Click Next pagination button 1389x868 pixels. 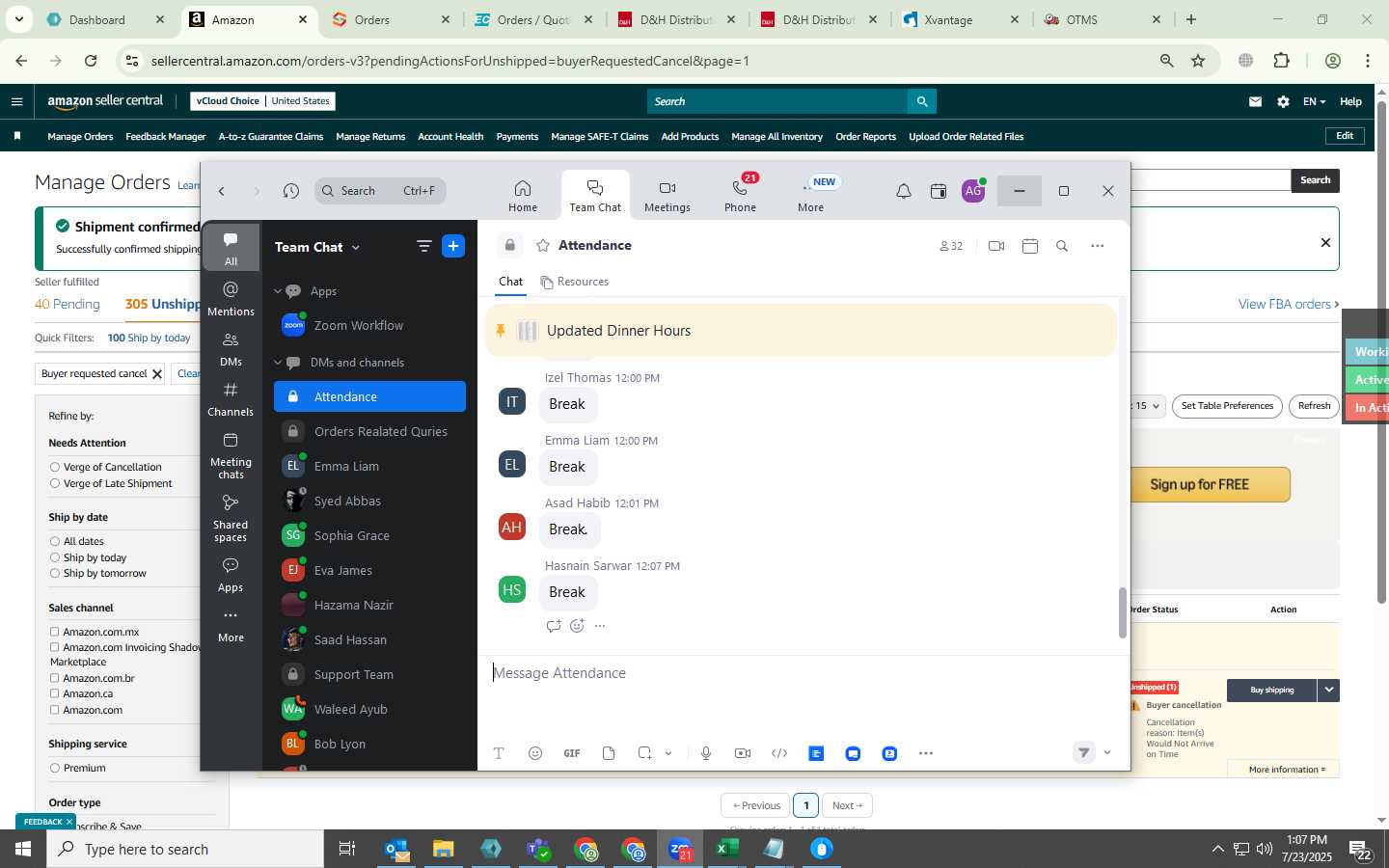coord(847,805)
